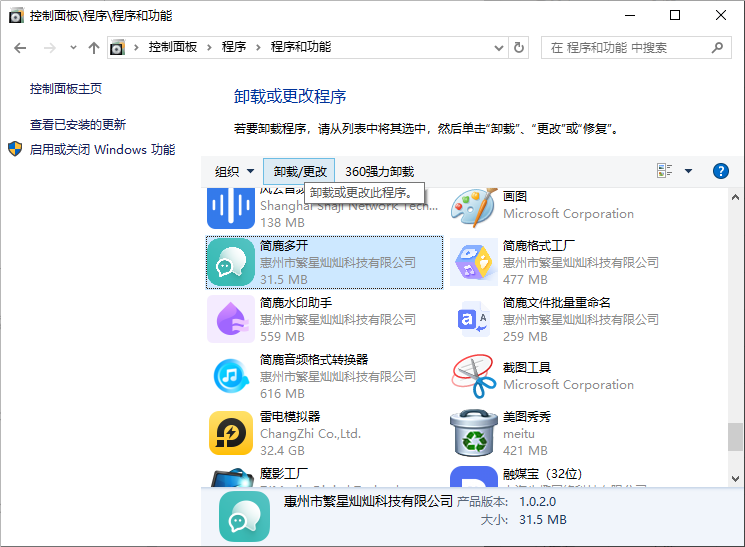Click the change view layout icon

tap(664, 171)
